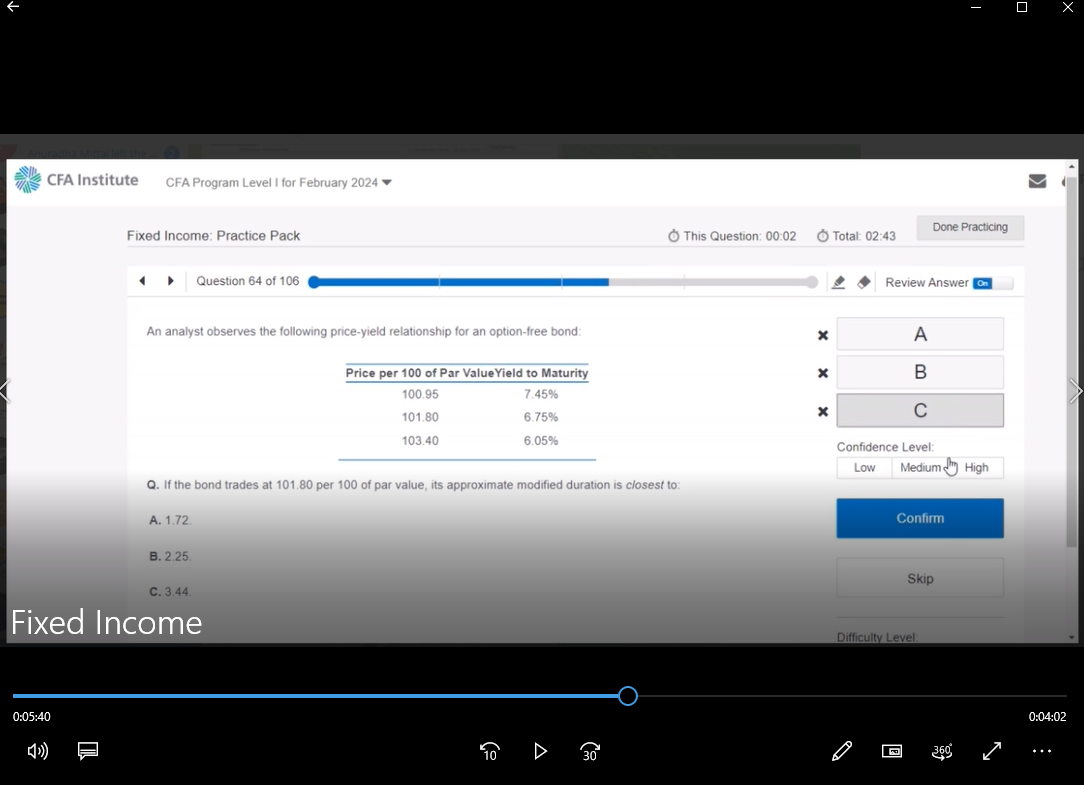Choose answer option B
Image resolution: width=1084 pixels, height=785 pixels.
tap(920, 372)
